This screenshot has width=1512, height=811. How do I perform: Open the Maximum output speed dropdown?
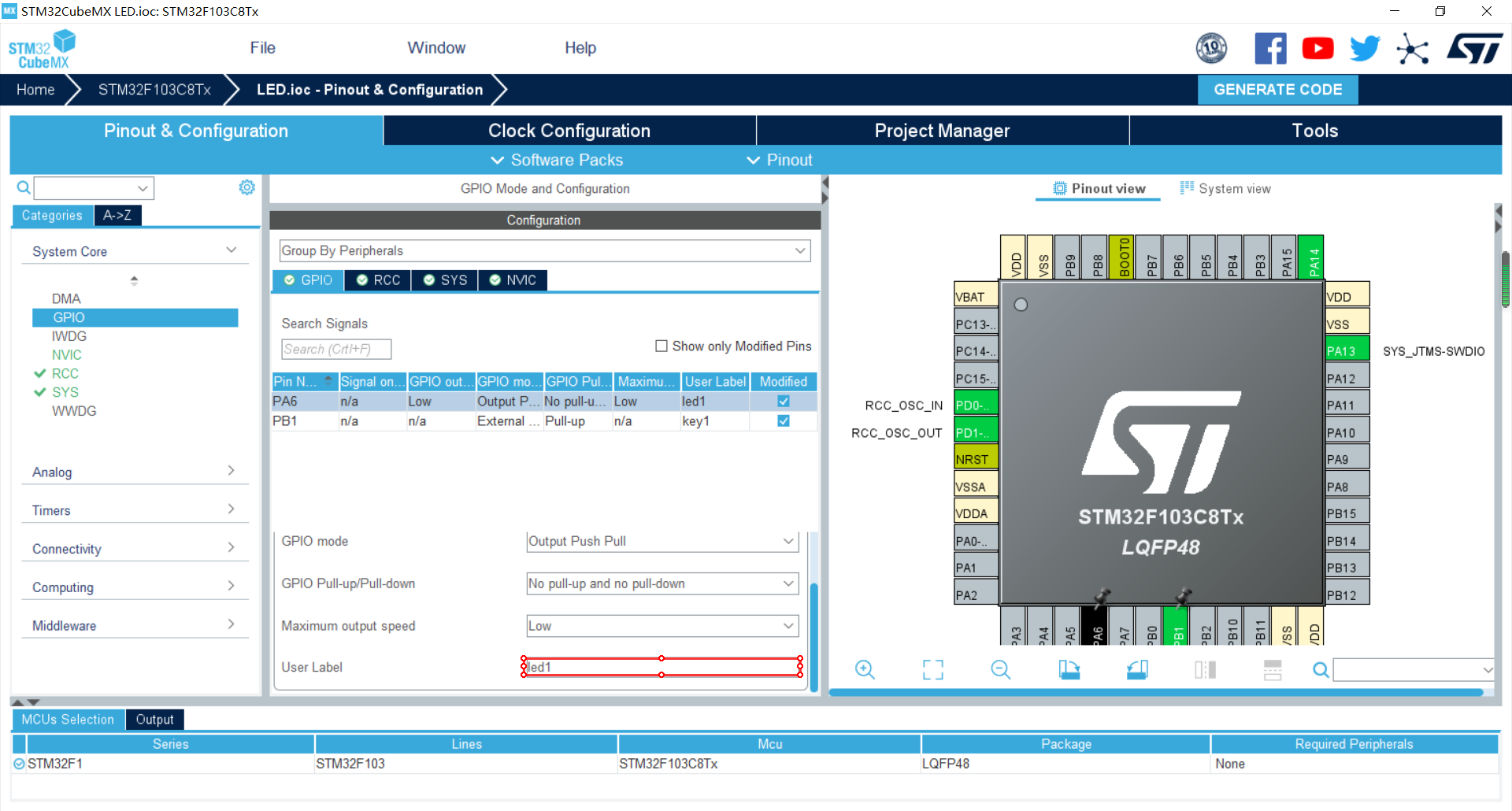point(662,626)
